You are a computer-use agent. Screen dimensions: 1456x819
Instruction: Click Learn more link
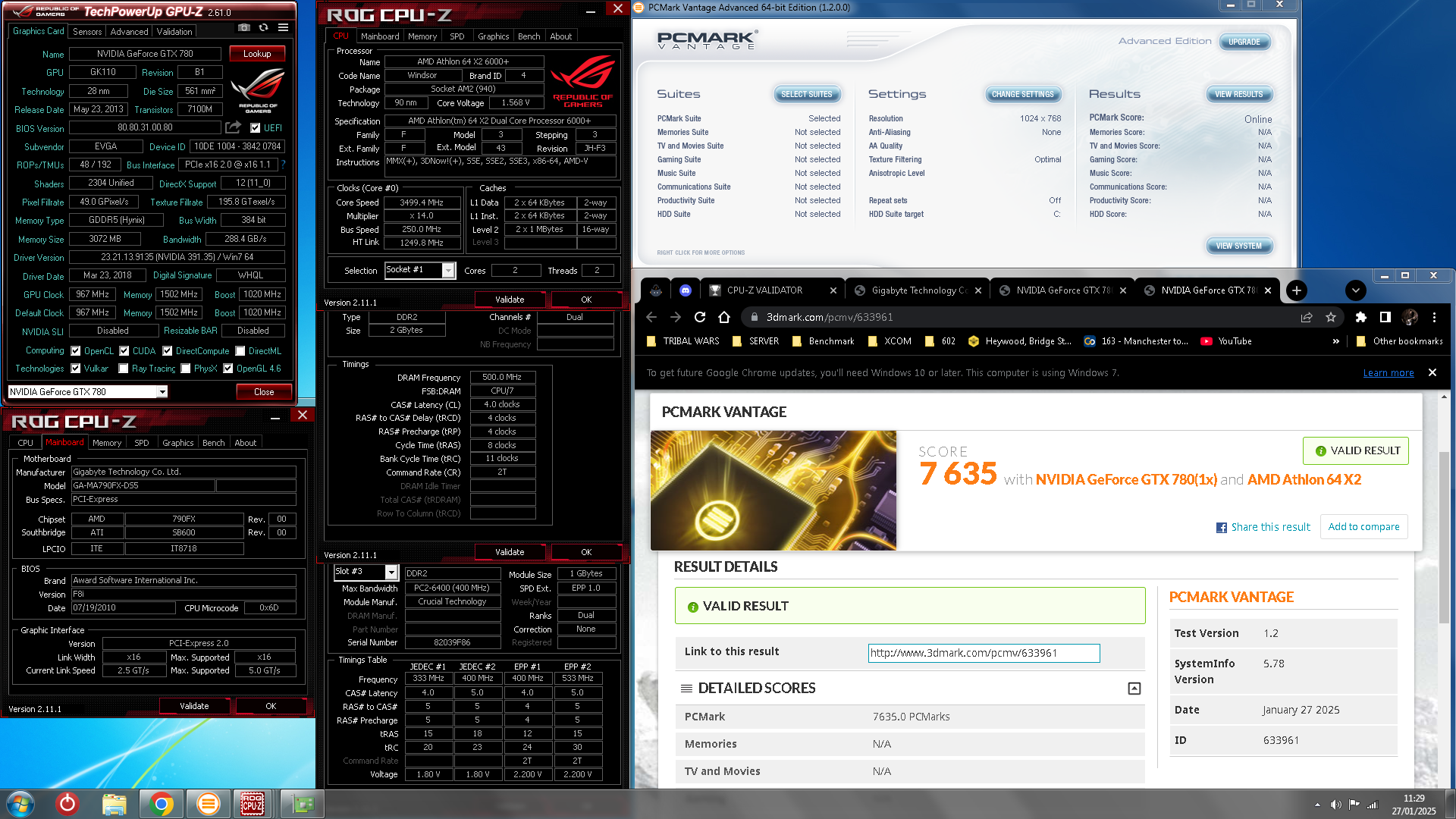pos(1389,372)
